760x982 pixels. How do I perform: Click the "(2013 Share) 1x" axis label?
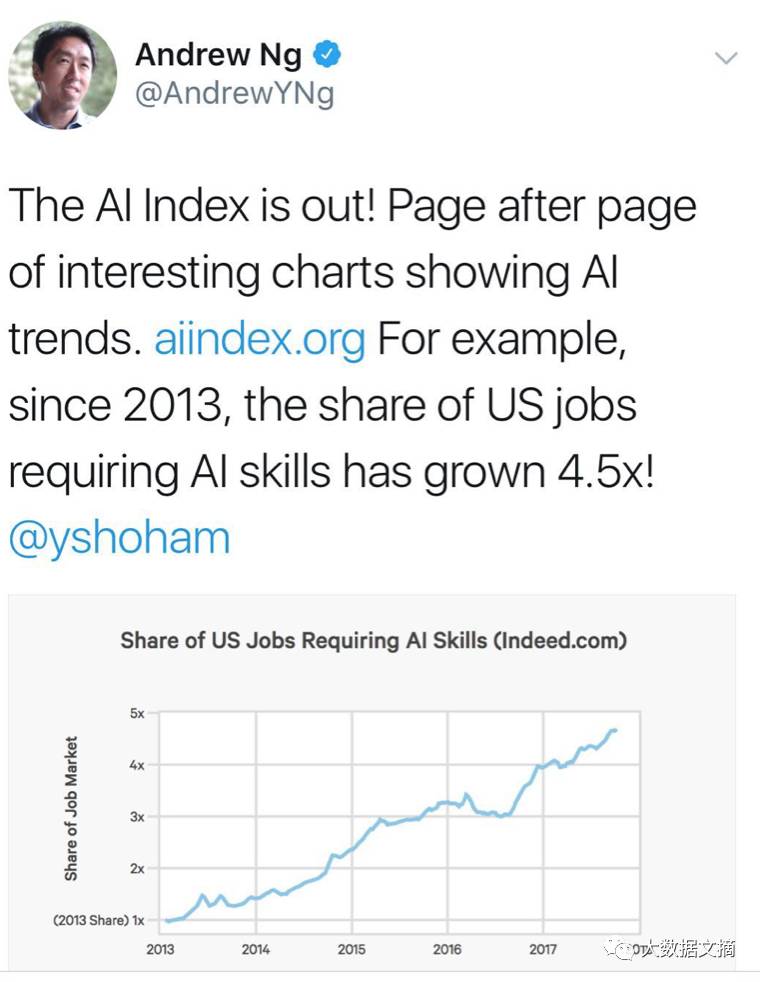pos(99,920)
